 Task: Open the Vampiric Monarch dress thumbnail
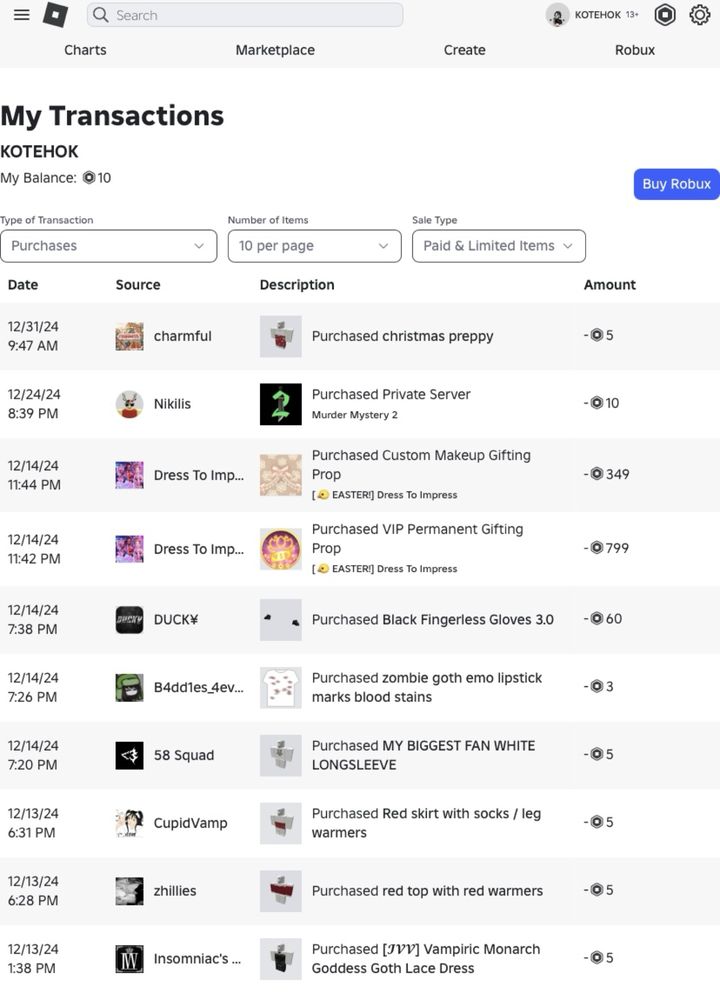(x=281, y=959)
